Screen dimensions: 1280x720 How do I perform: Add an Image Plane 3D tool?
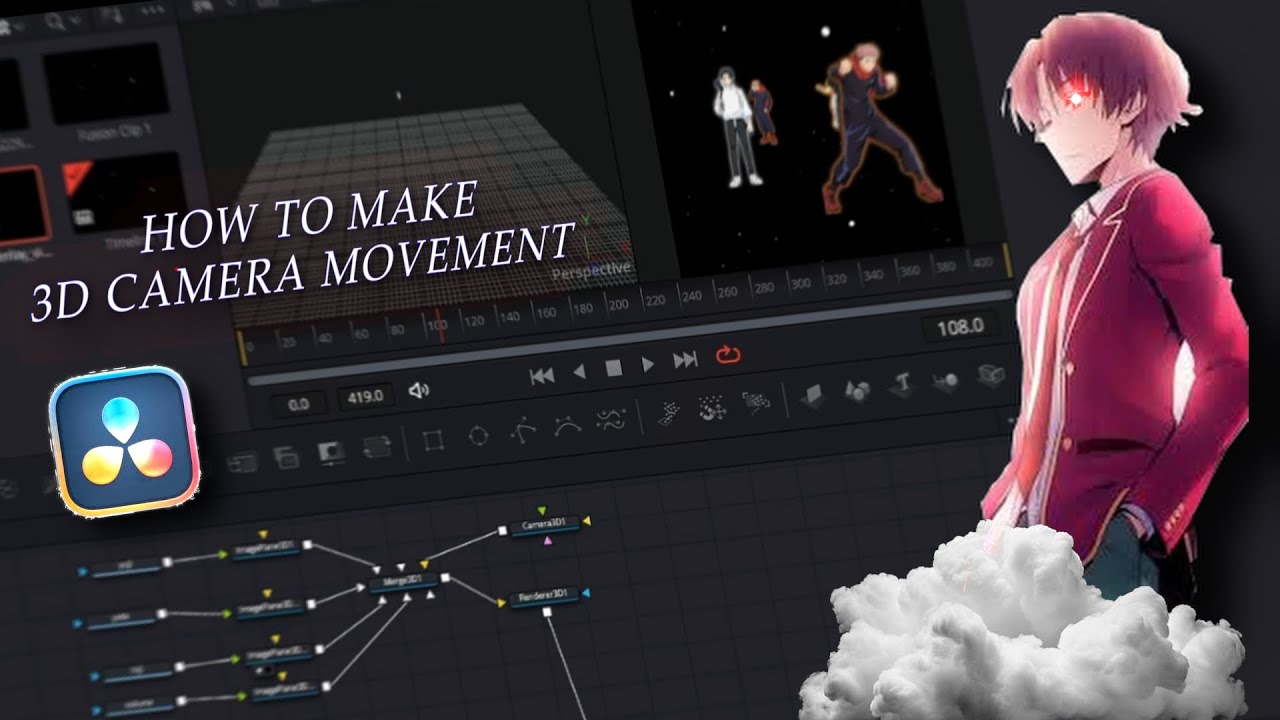pos(811,395)
